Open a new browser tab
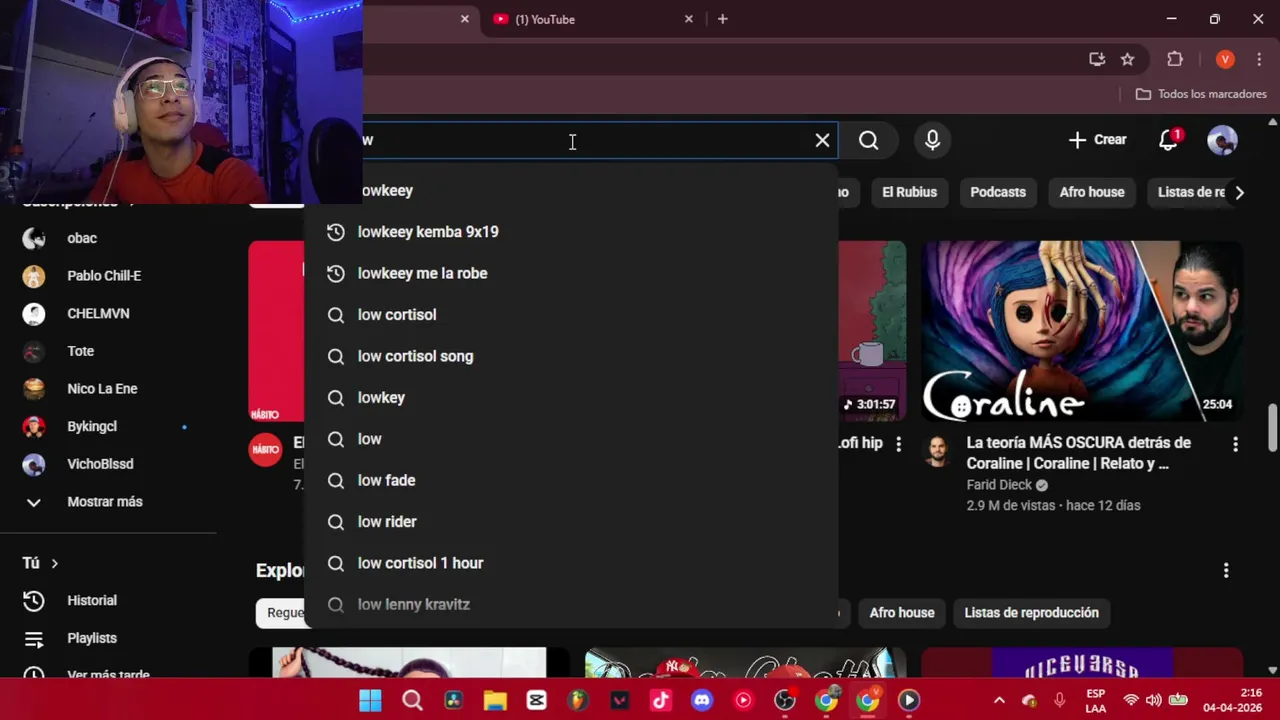The width and height of the screenshot is (1280, 720). pyautogui.click(x=722, y=19)
